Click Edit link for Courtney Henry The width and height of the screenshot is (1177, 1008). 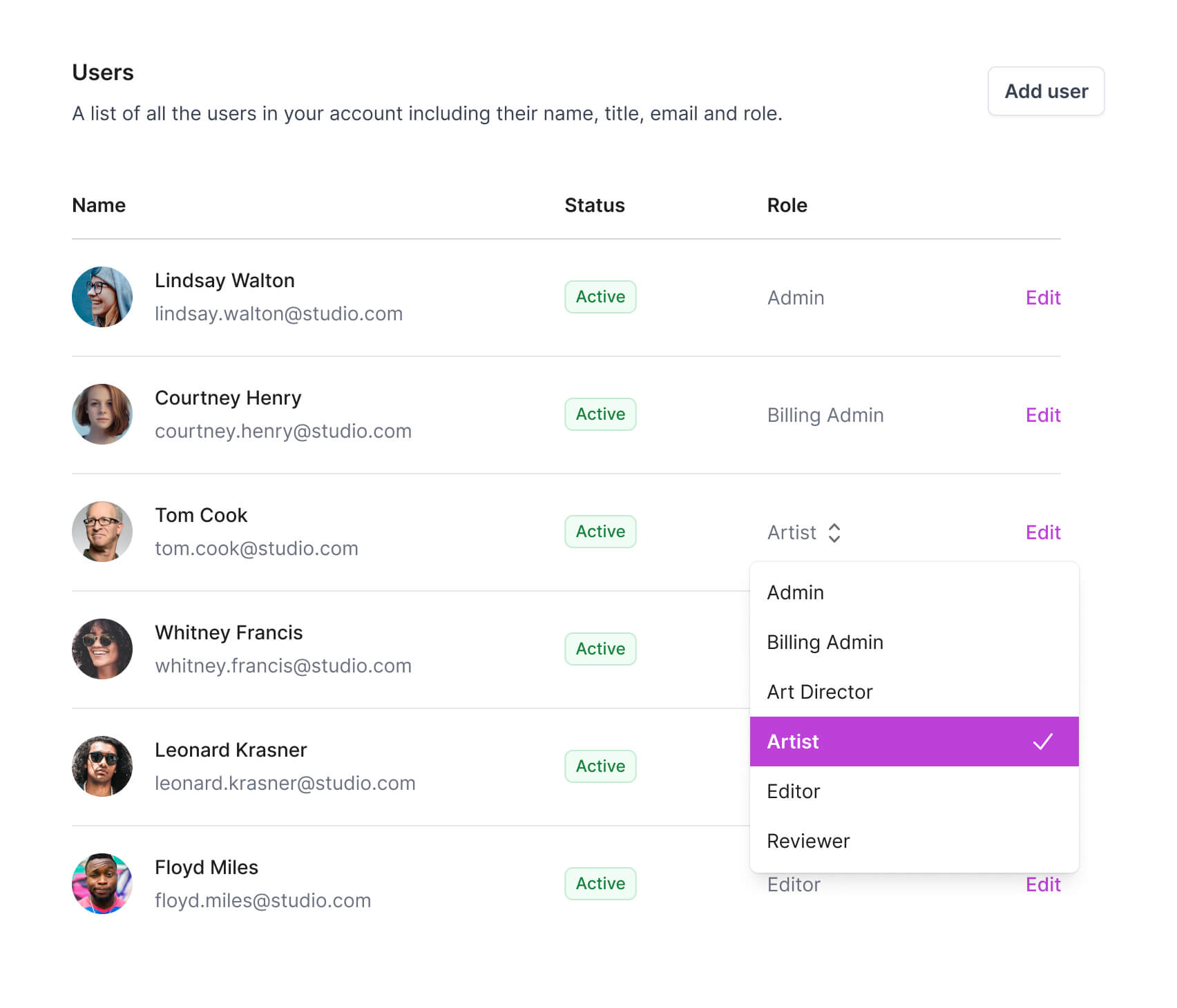(1042, 415)
